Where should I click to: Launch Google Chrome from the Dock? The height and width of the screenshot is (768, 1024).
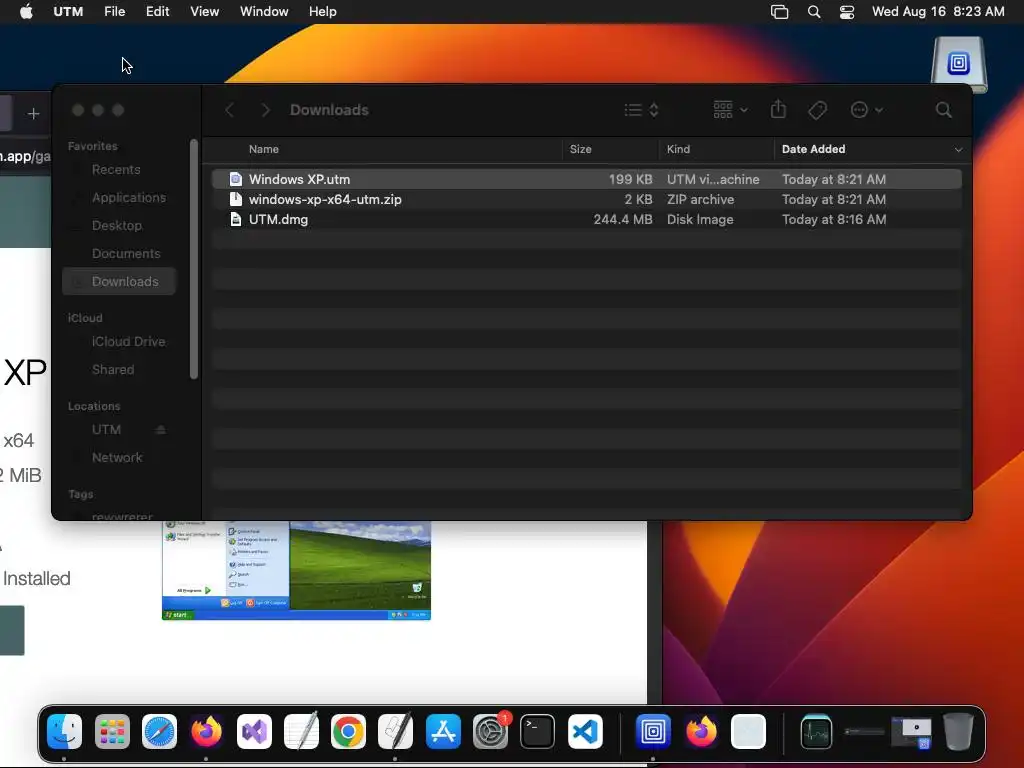click(x=348, y=731)
